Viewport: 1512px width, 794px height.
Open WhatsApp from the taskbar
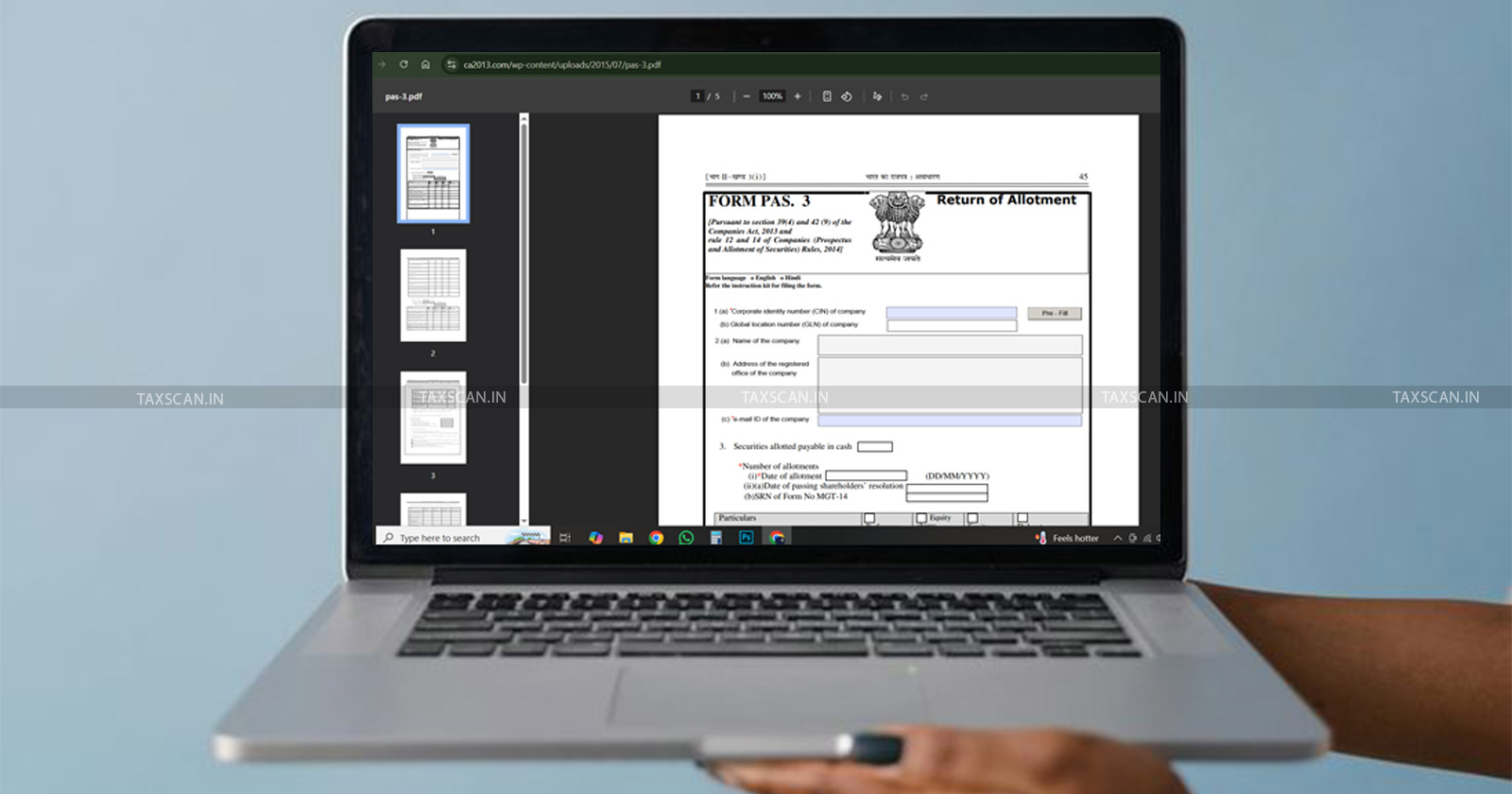pos(686,538)
